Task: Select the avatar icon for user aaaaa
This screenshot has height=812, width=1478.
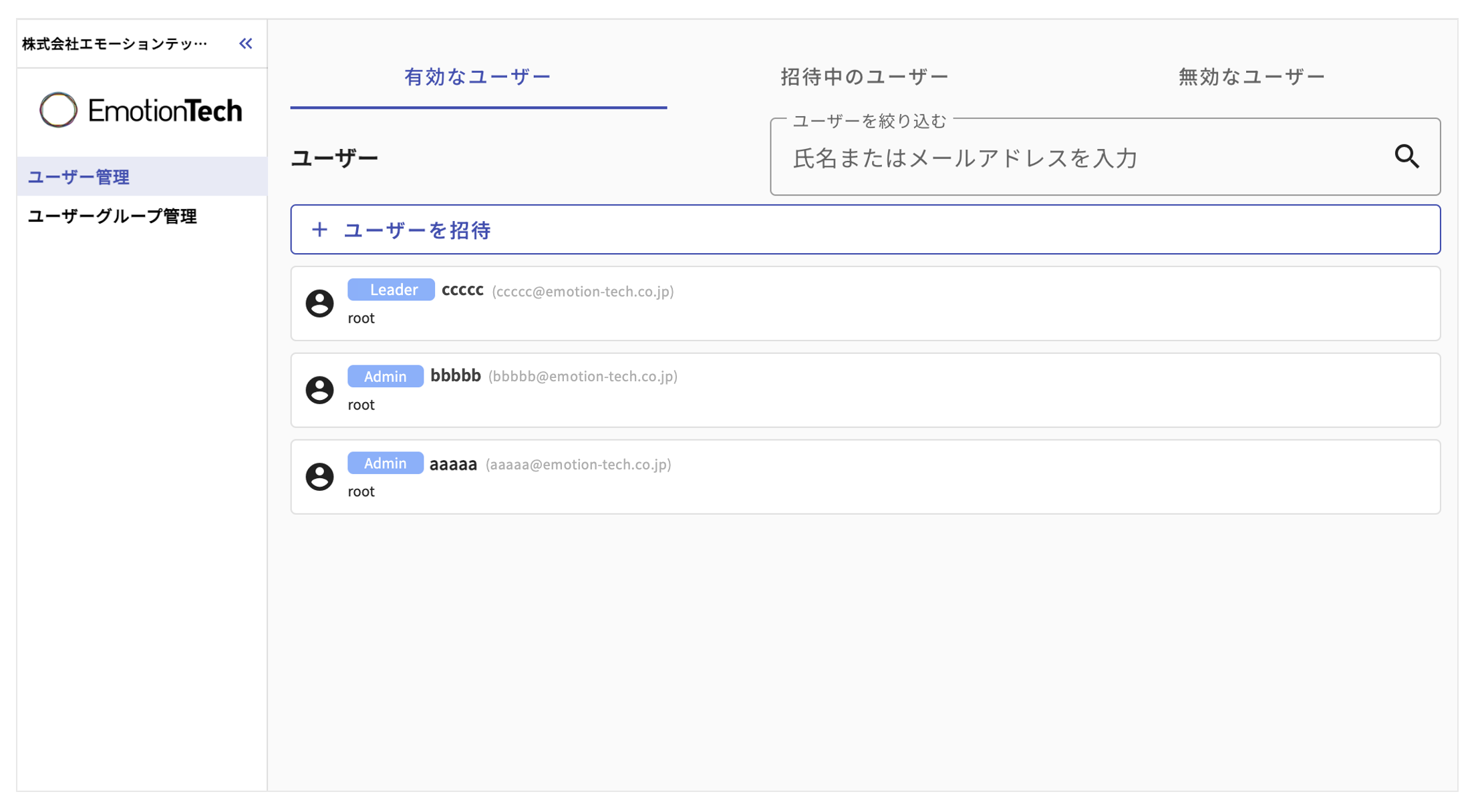Action: pos(319,477)
